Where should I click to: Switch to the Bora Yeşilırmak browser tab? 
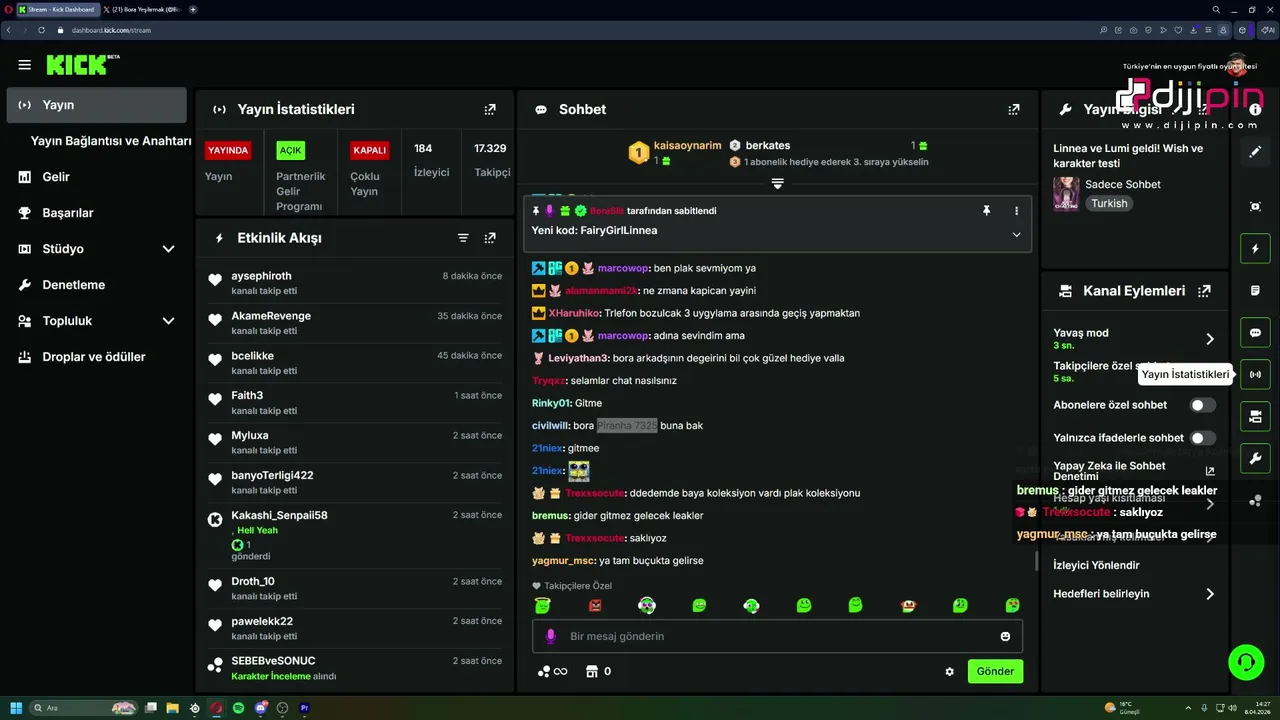142,9
